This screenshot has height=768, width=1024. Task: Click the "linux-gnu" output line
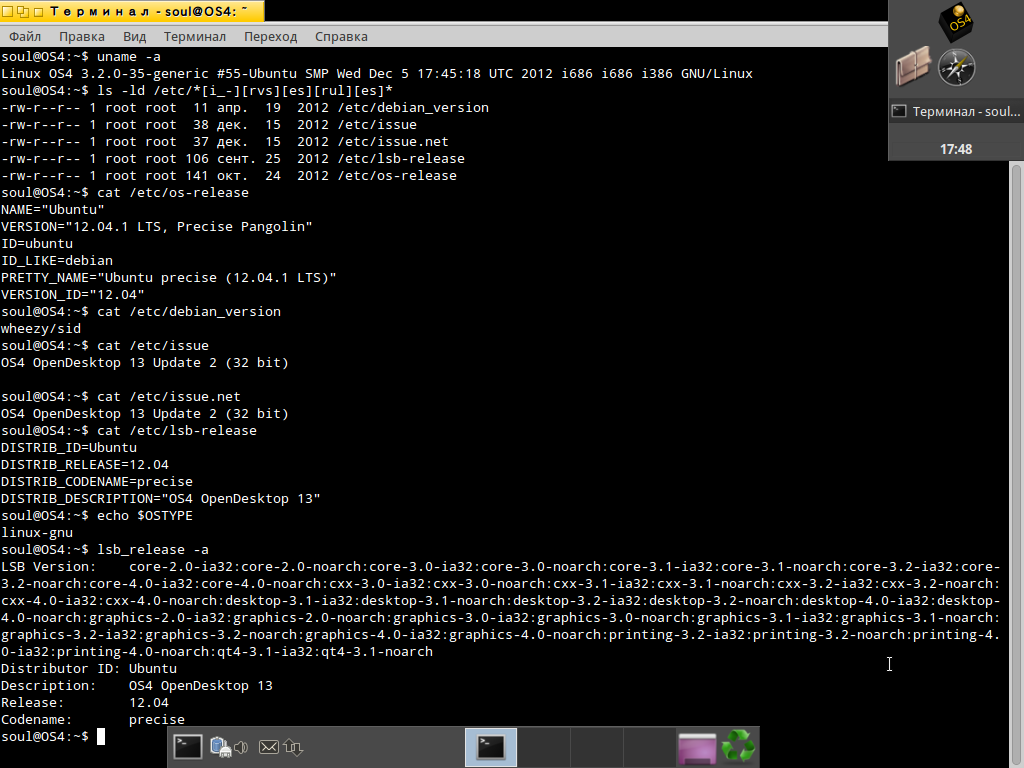tap(37, 532)
